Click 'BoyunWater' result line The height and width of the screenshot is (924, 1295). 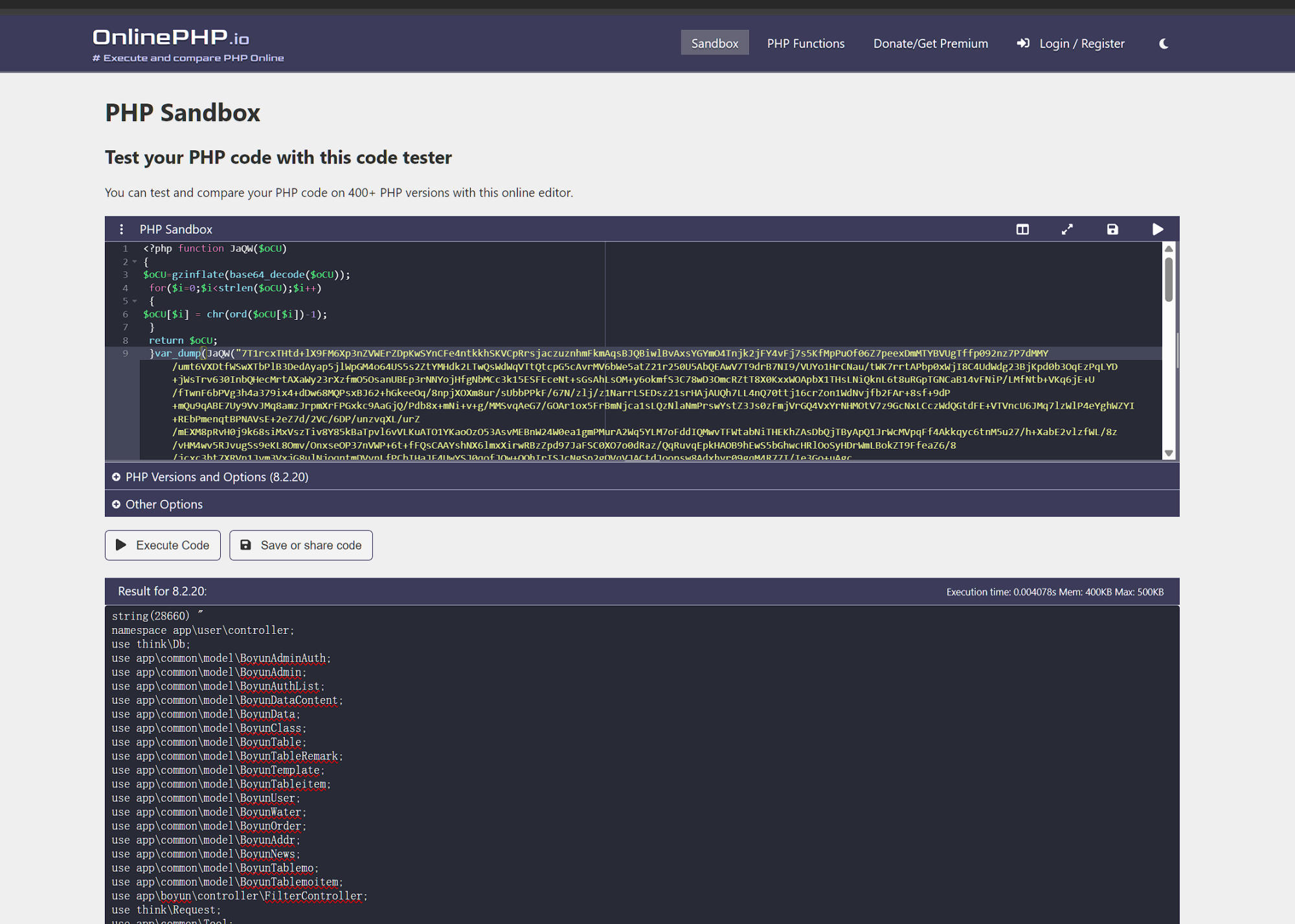(208, 812)
